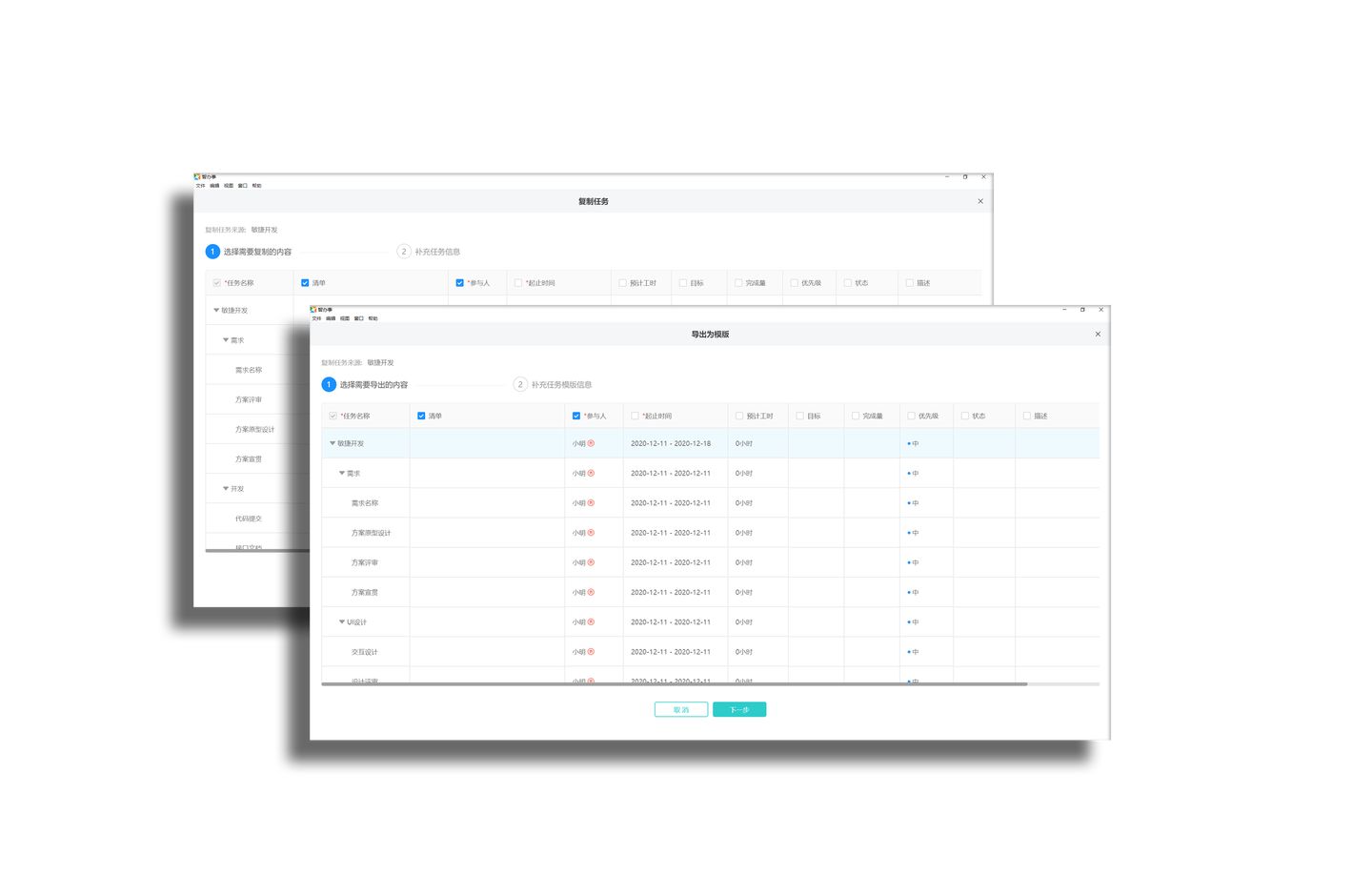The height and width of the screenshot is (875, 1372).
Task: Enable 优先级 checkbox in 复制任务 window
Action: tap(794, 283)
